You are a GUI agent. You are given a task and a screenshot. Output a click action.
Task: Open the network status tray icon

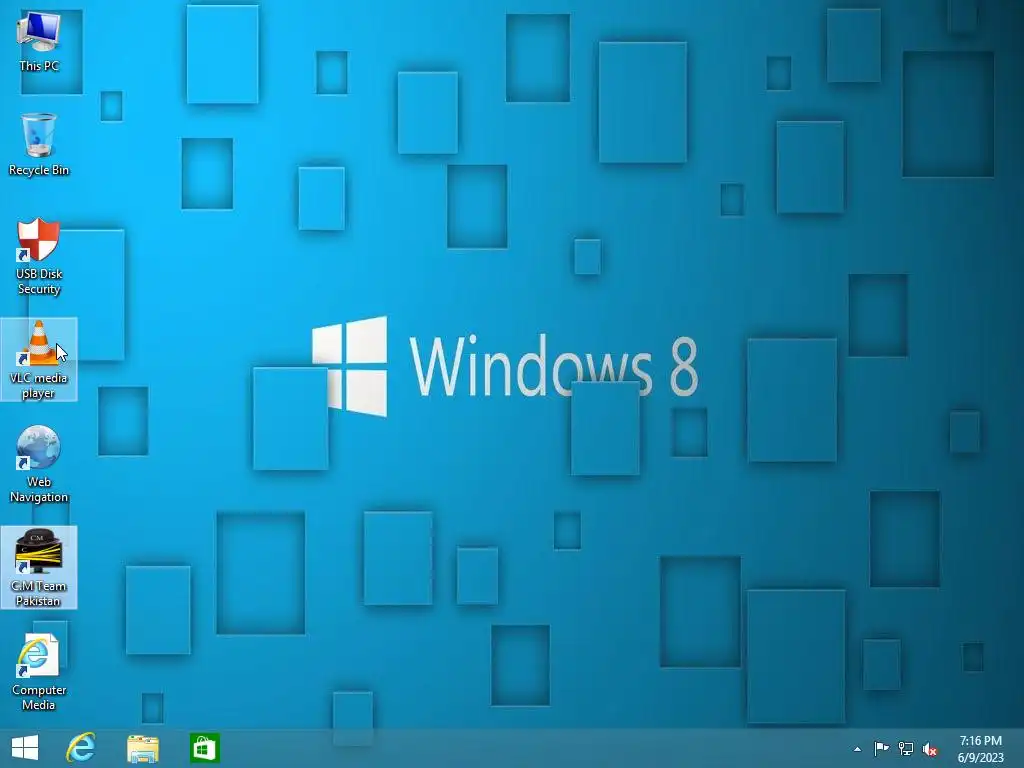906,749
